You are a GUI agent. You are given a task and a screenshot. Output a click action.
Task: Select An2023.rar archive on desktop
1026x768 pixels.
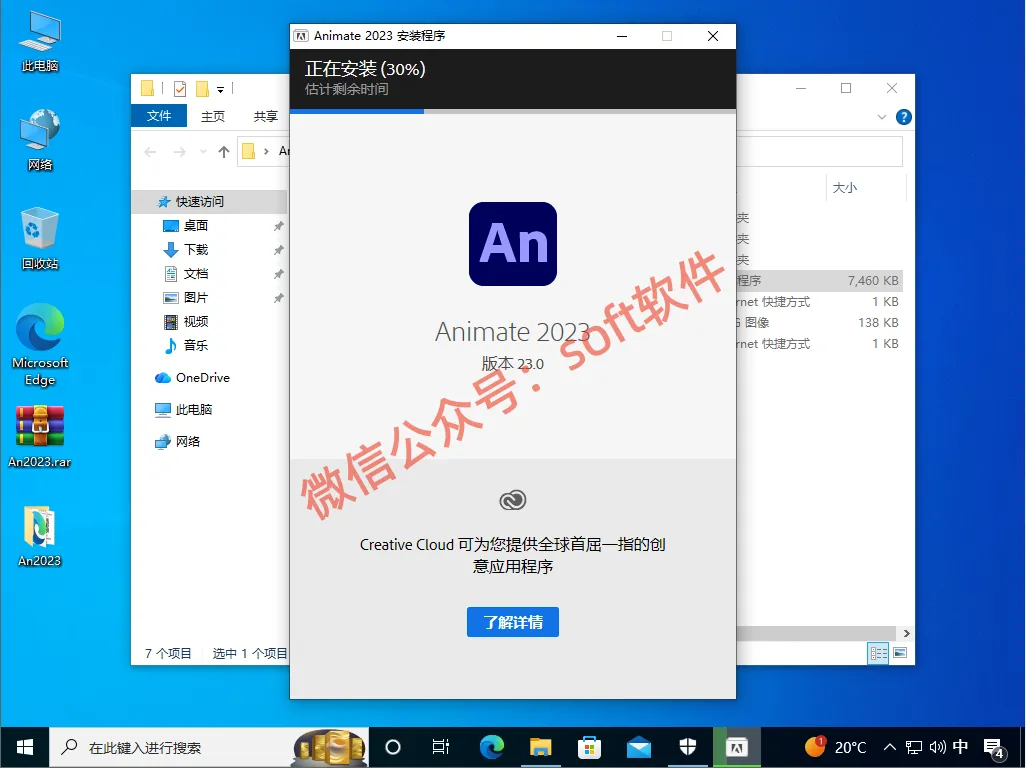click(x=40, y=436)
